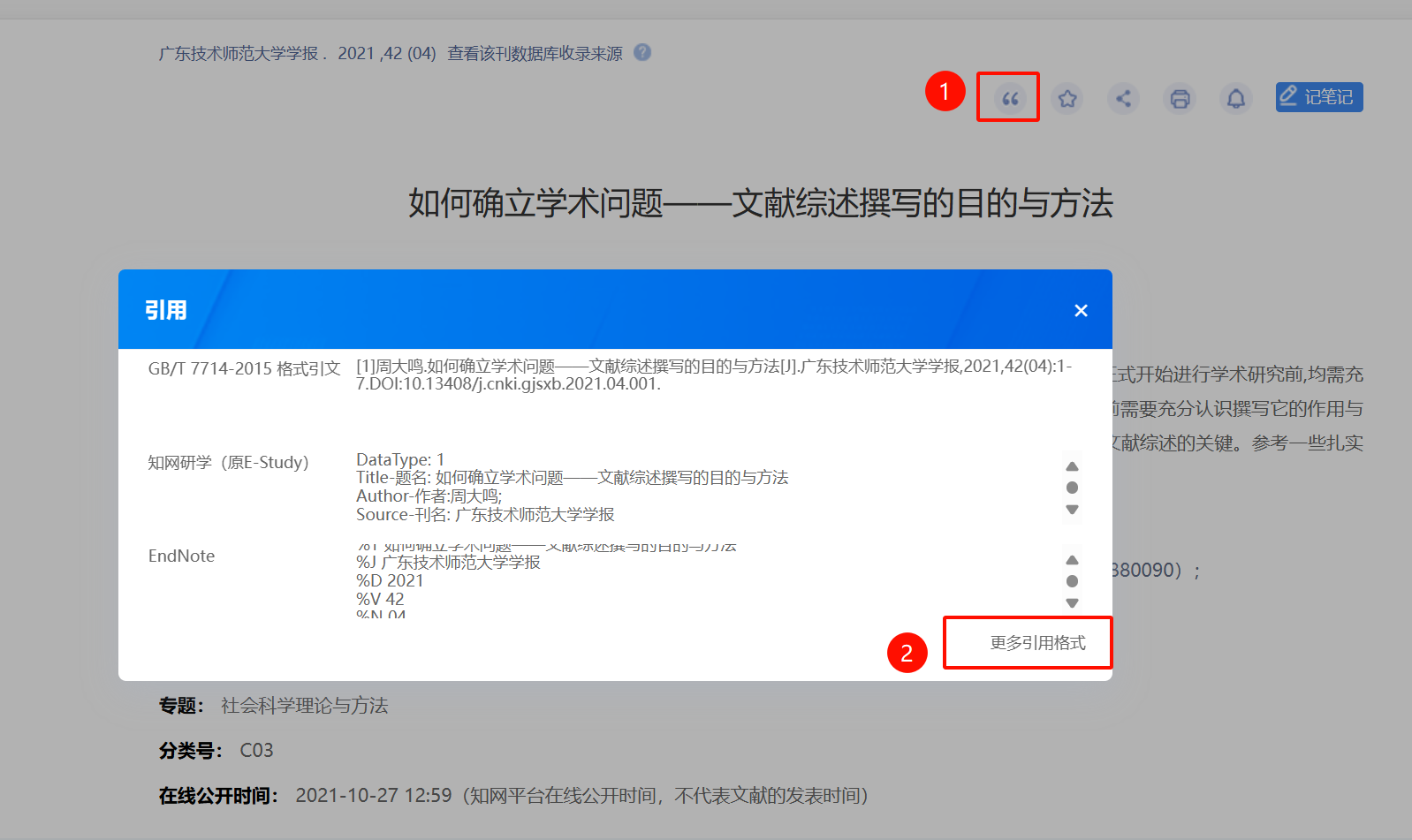Click the quote citation icon
1412x840 pixels.
(1009, 98)
